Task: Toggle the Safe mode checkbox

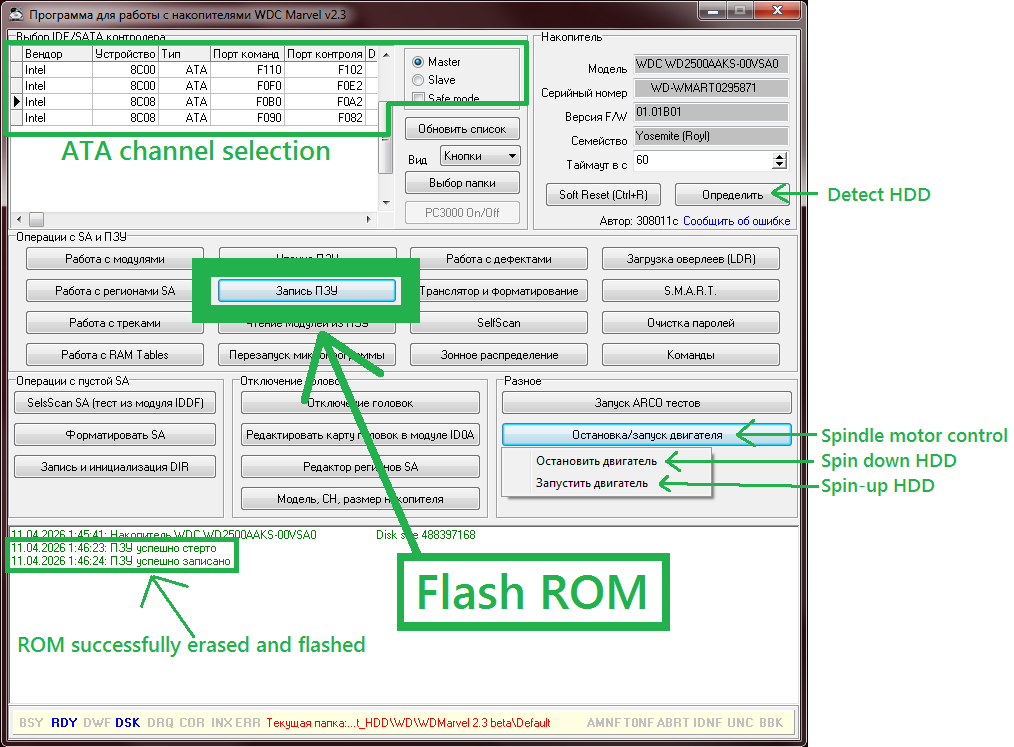Action: tap(418, 98)
